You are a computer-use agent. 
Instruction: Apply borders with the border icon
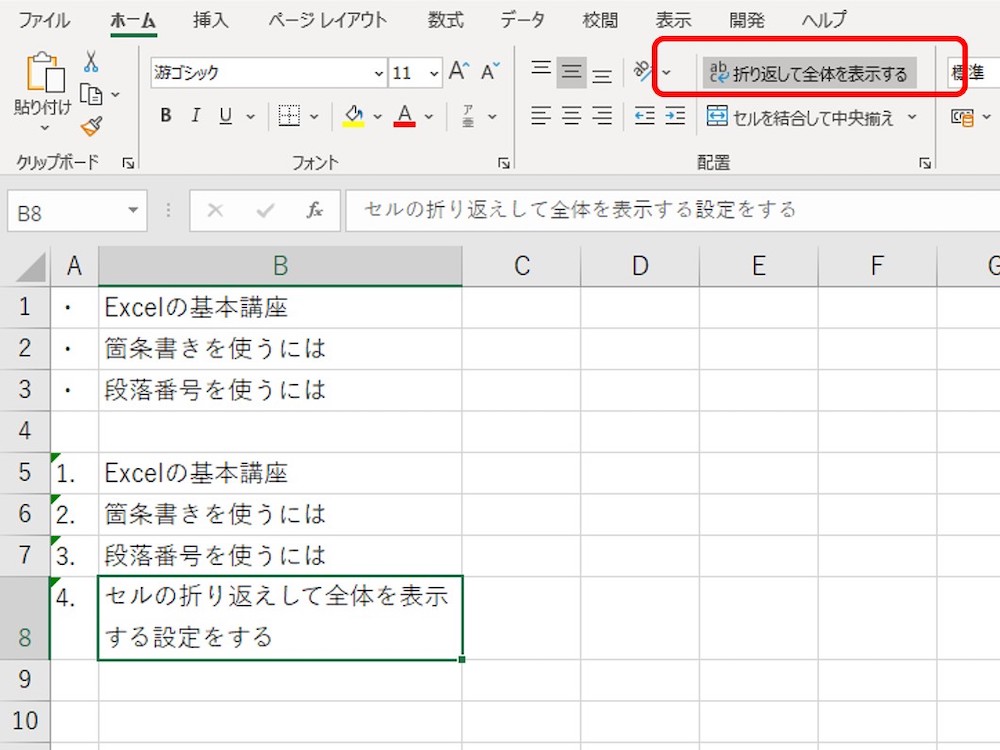289,116
